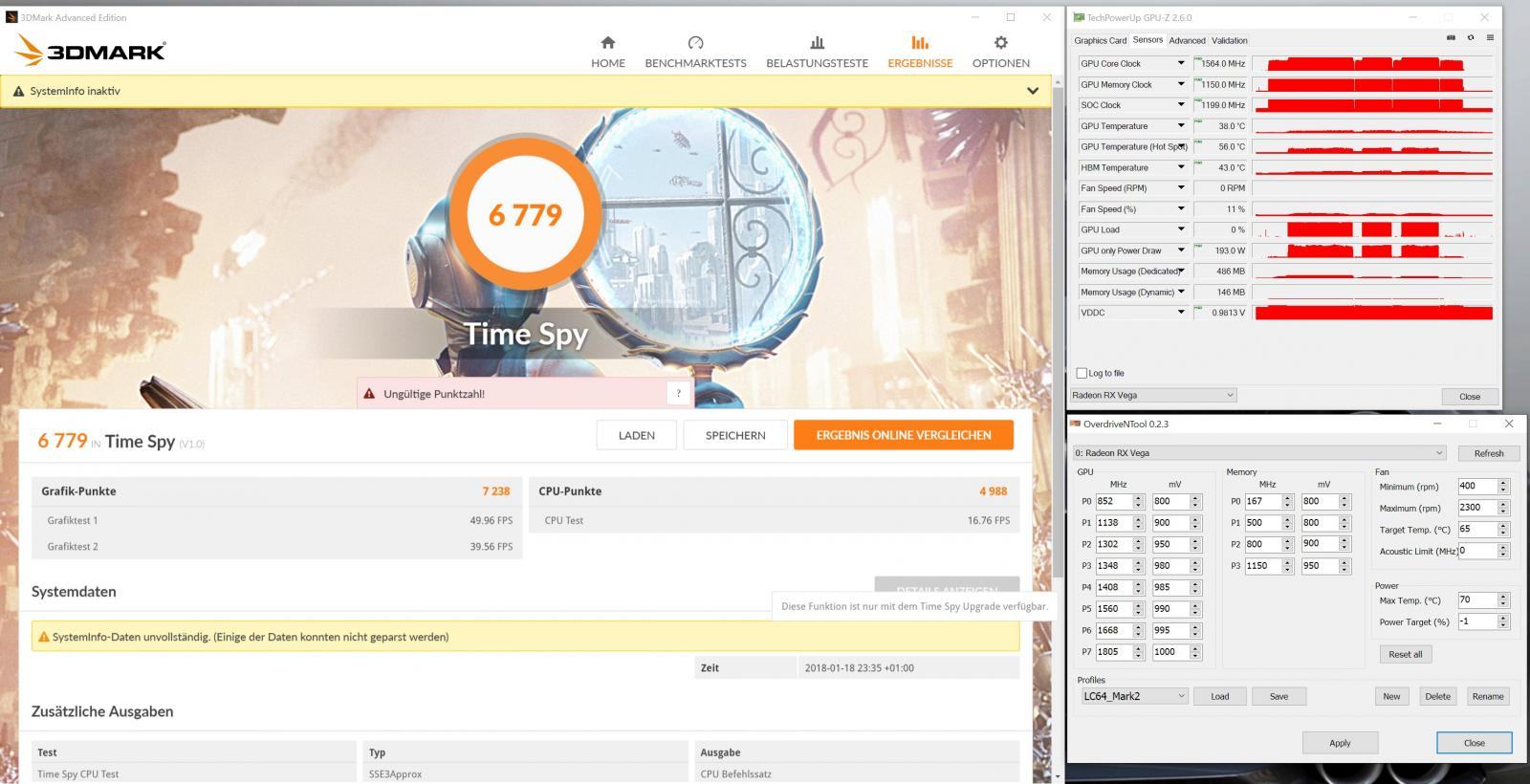This screenshot has width=1530, height=784.
Task: Click Refresh in OverdriveNTool
Action: tap(1488, 453)
